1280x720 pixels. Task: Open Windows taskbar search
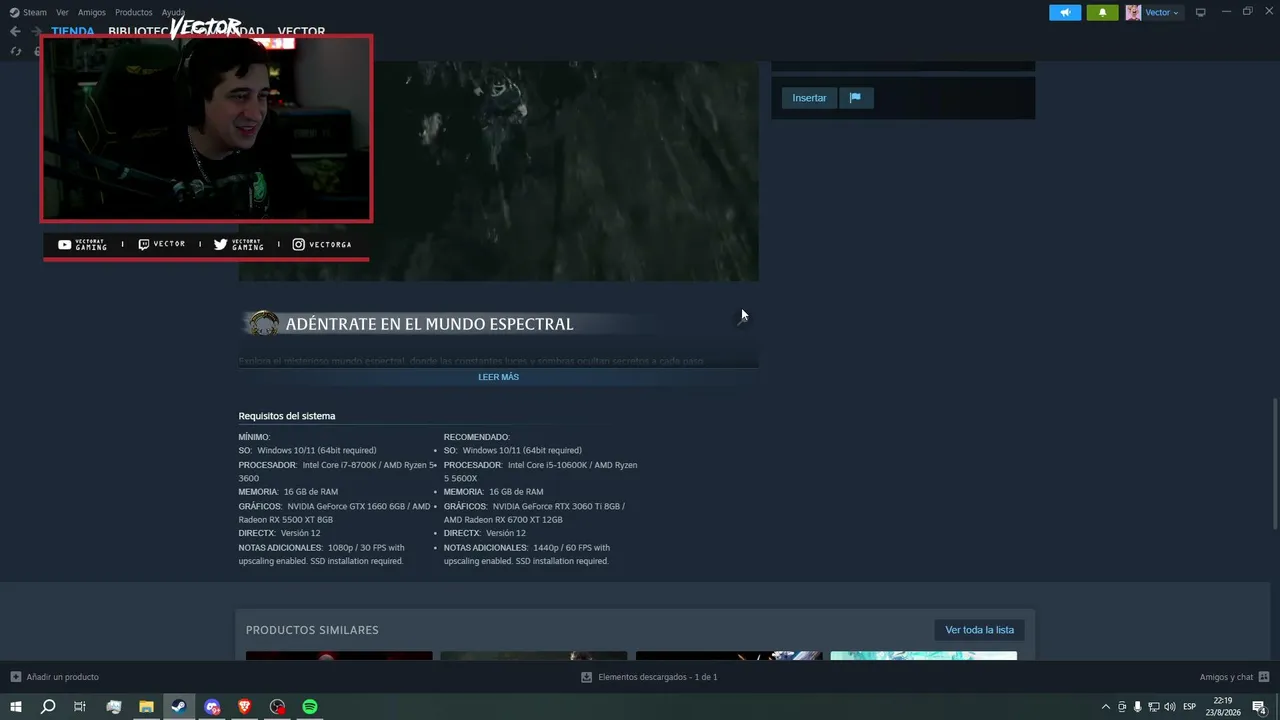click(x=47, y=707)
